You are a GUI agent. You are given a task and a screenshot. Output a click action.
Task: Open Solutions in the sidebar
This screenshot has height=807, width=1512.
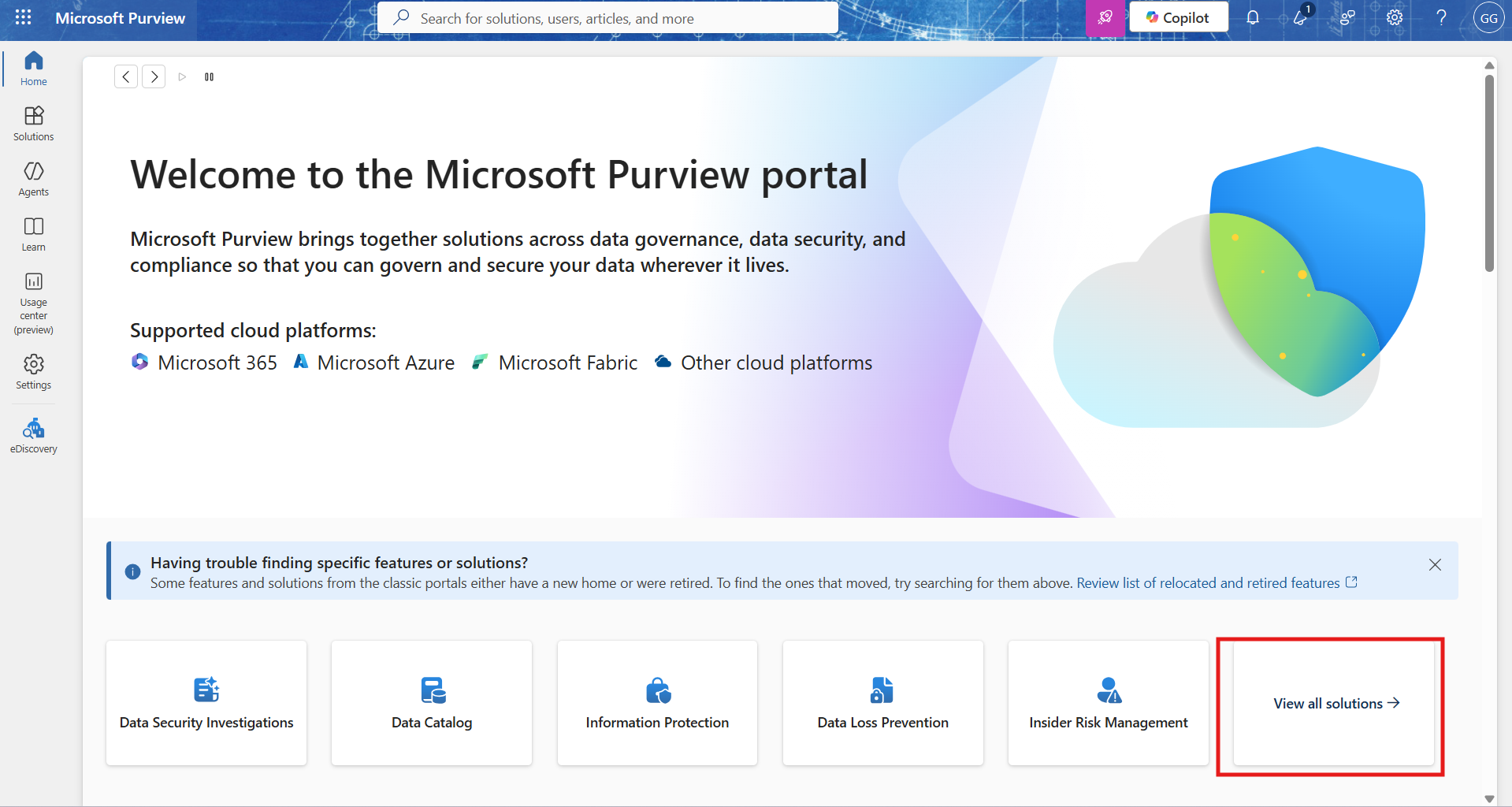pyautogui.click(x=33, y=124)
